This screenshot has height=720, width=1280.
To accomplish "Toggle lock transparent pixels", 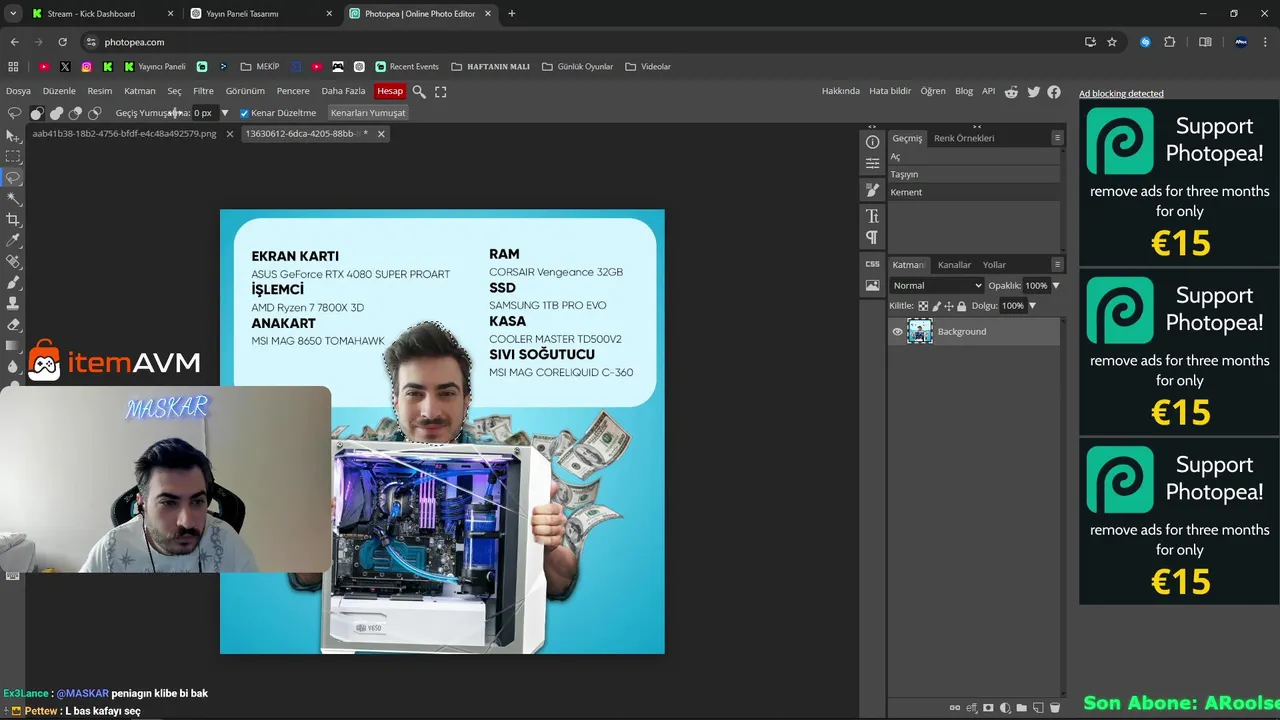I will coord(923,306).
